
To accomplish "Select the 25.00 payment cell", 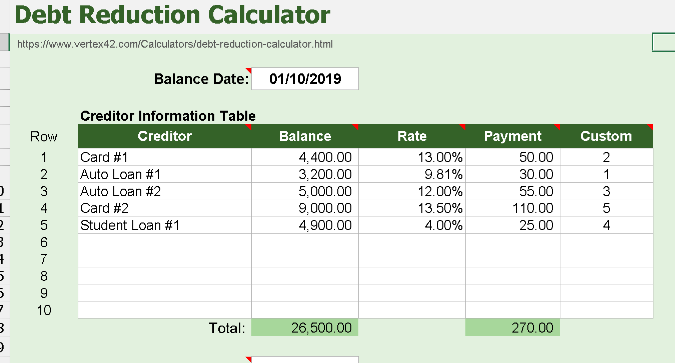I will tap(513, 225).
